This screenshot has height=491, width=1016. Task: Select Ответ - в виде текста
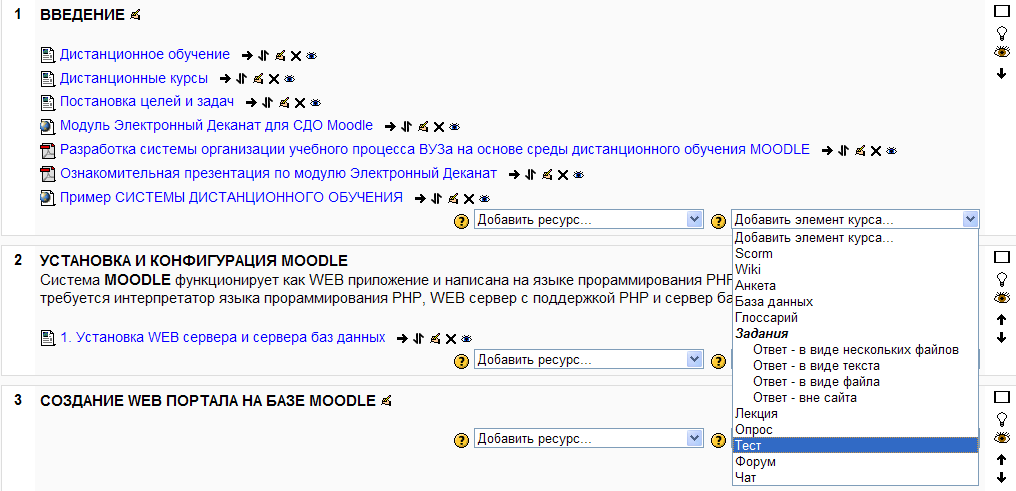point(855,366)
